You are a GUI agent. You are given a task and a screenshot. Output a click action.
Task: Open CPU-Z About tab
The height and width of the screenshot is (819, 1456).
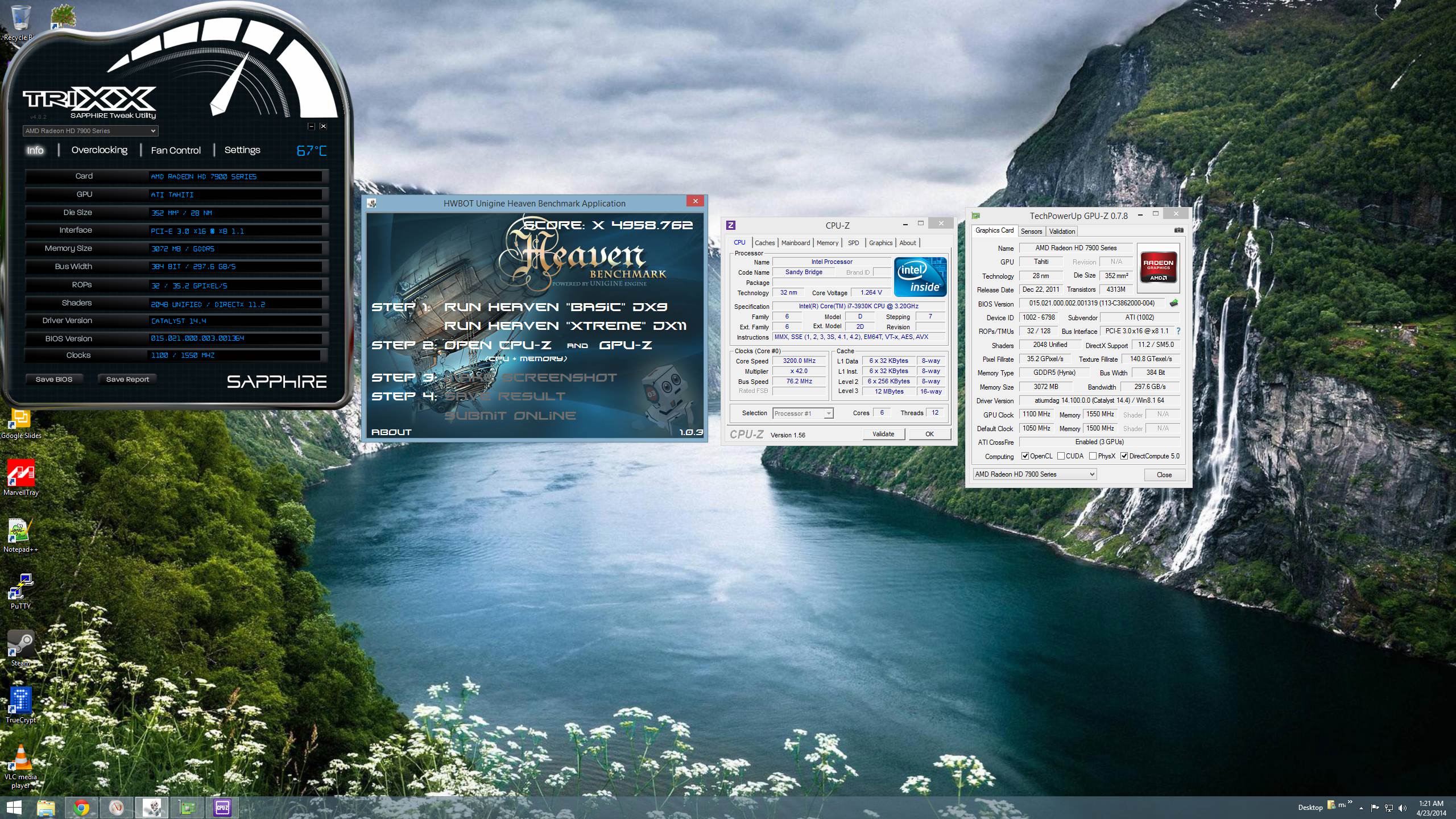tap(908, 243)
